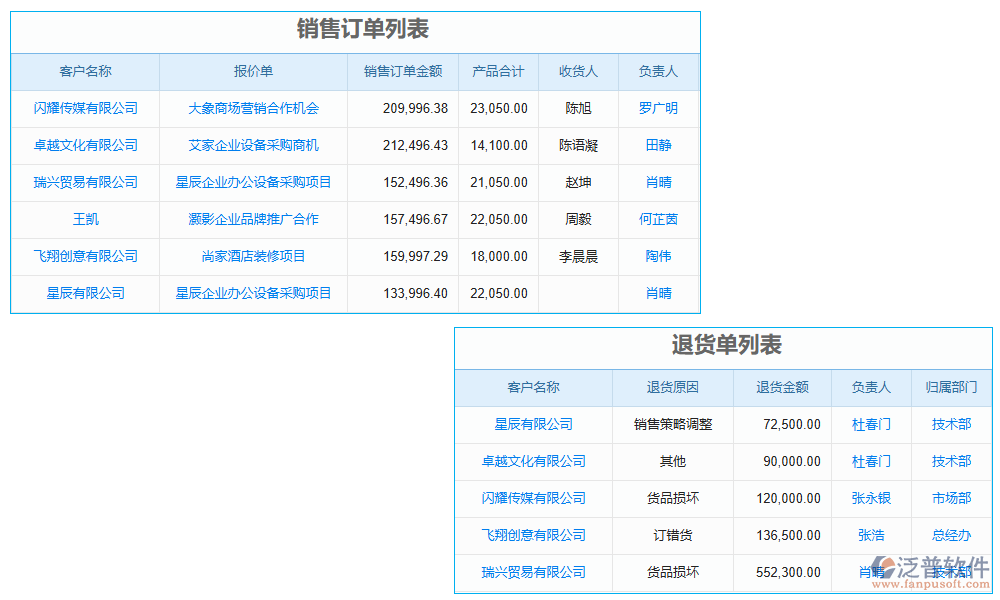Image resolution: width=1000 pixels, height=600 pixels.
Task: Open customer 王凯's order row
Action: pyautogui.click(x=85, y=219)
